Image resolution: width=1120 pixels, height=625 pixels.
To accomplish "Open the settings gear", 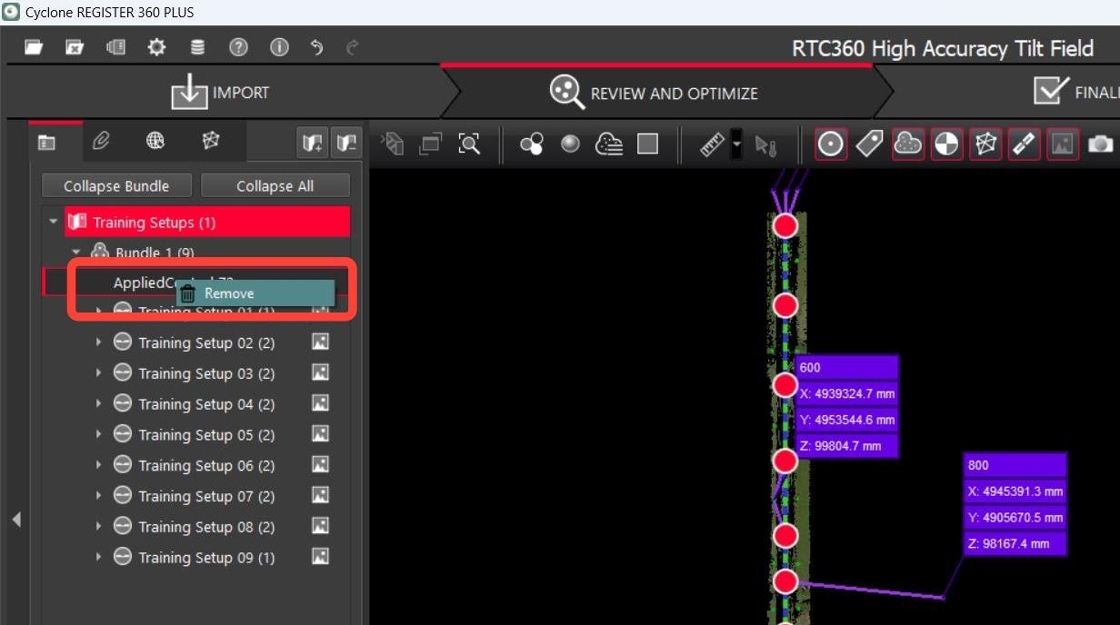I will click(x=157, y=47).
